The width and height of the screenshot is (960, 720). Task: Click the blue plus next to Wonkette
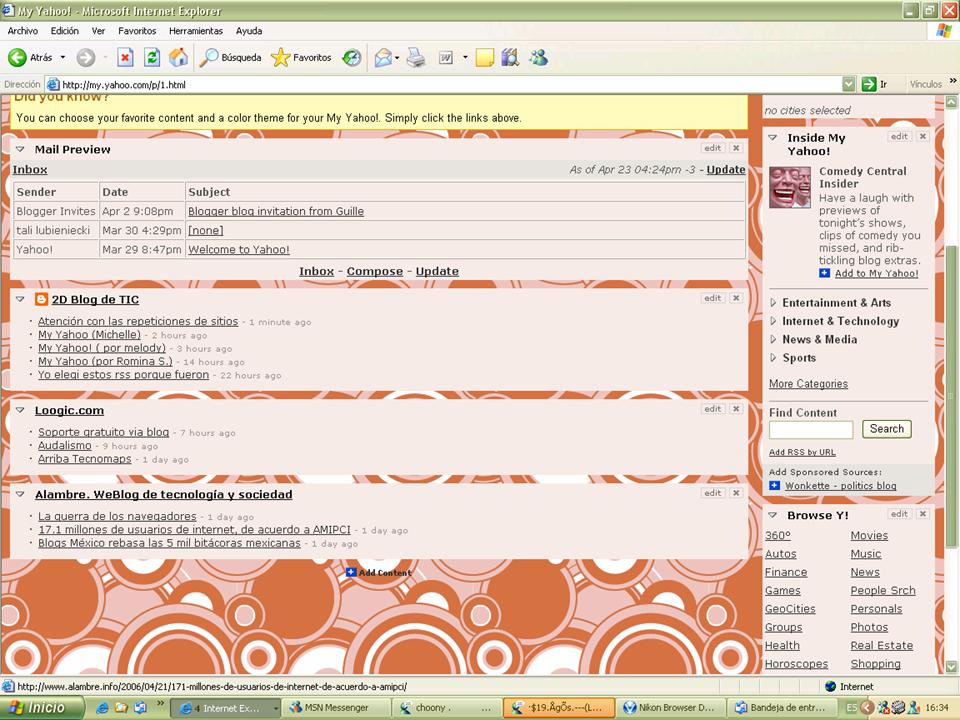click(x=774, y=486)
